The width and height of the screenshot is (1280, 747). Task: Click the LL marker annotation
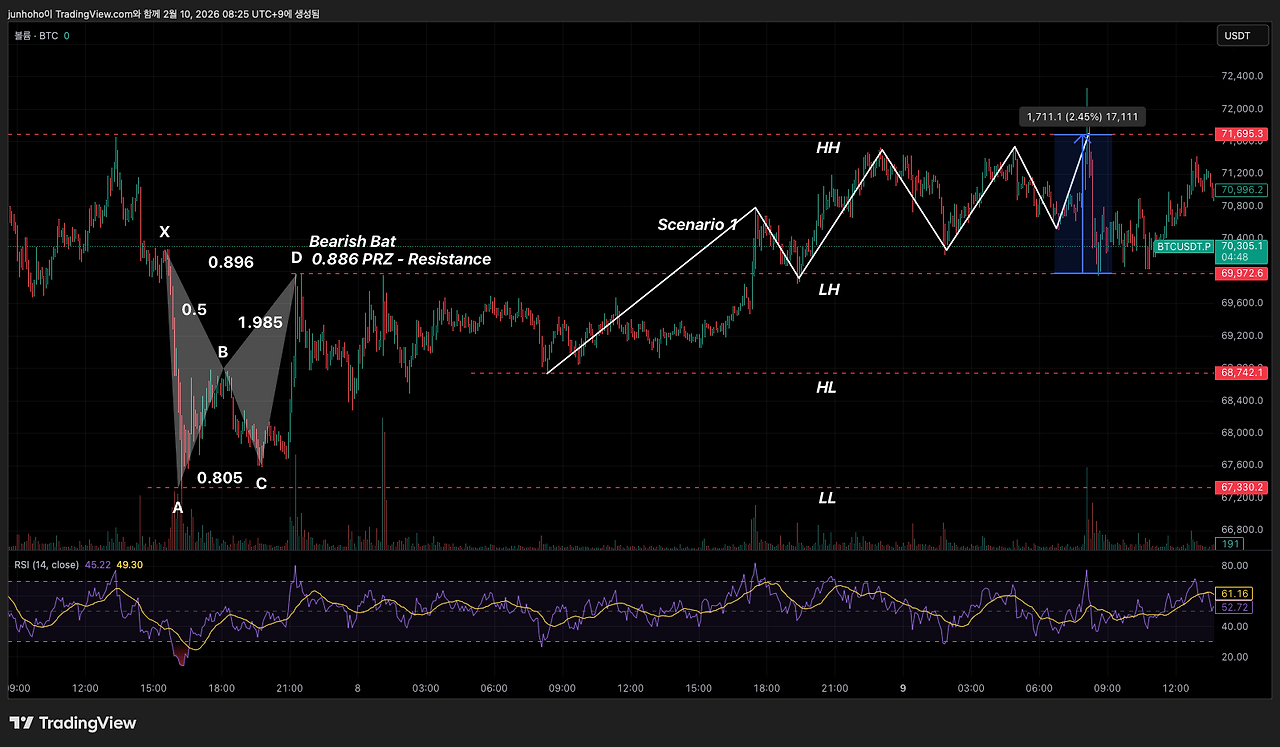827,497
